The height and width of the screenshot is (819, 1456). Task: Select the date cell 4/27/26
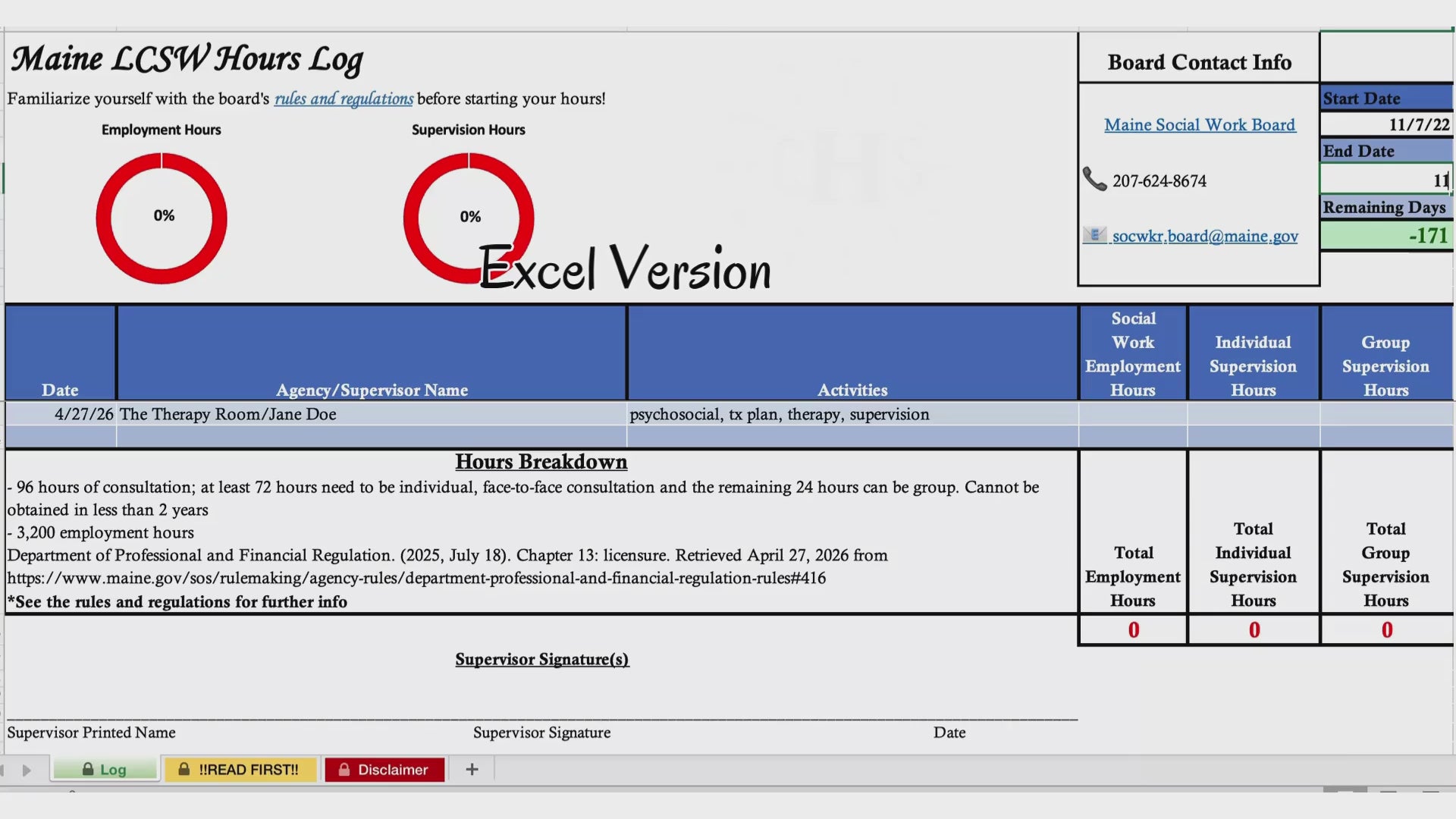61,414
